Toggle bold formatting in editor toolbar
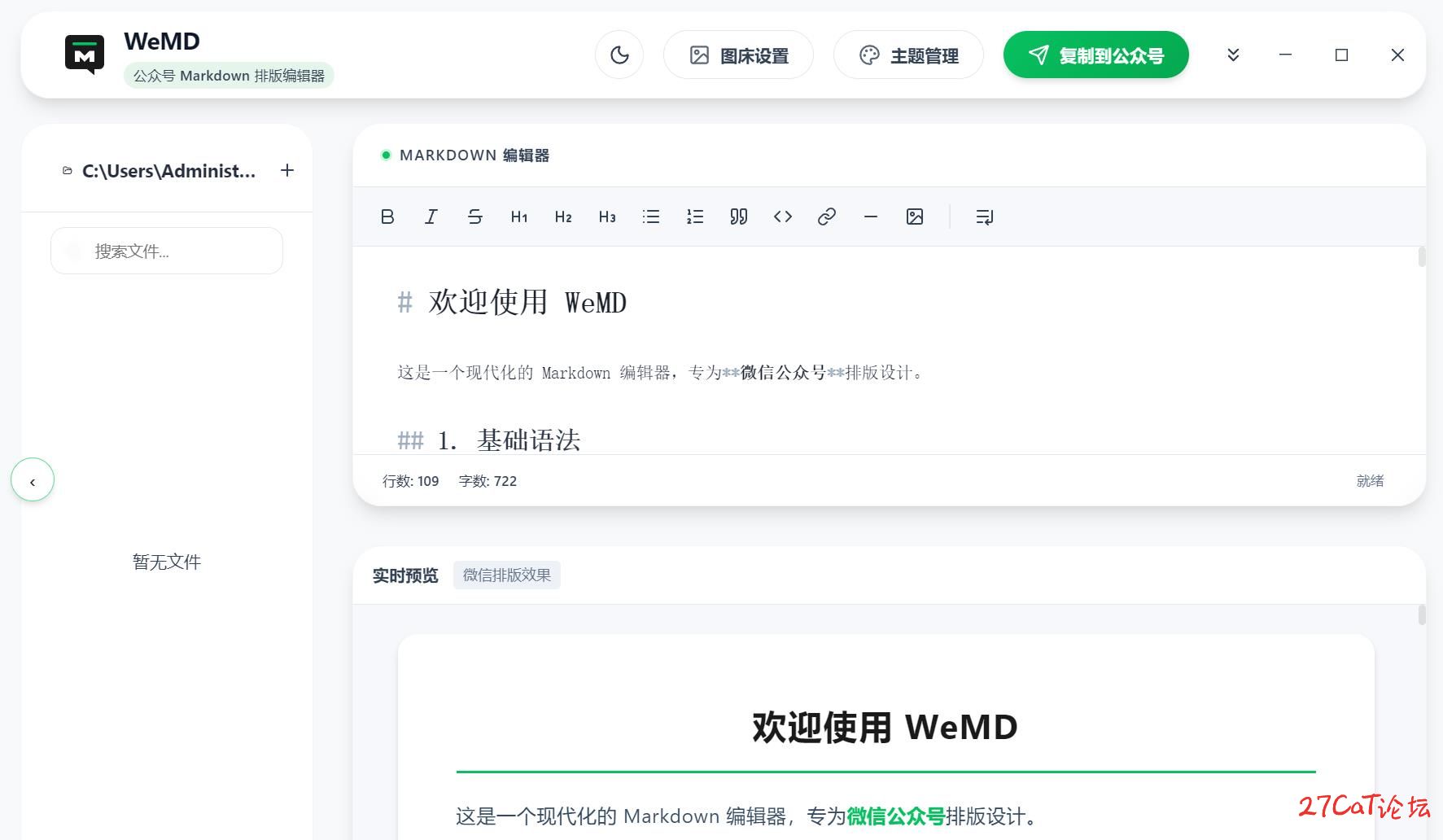This screenshot has width=1443, height=840. coord(387,217)
